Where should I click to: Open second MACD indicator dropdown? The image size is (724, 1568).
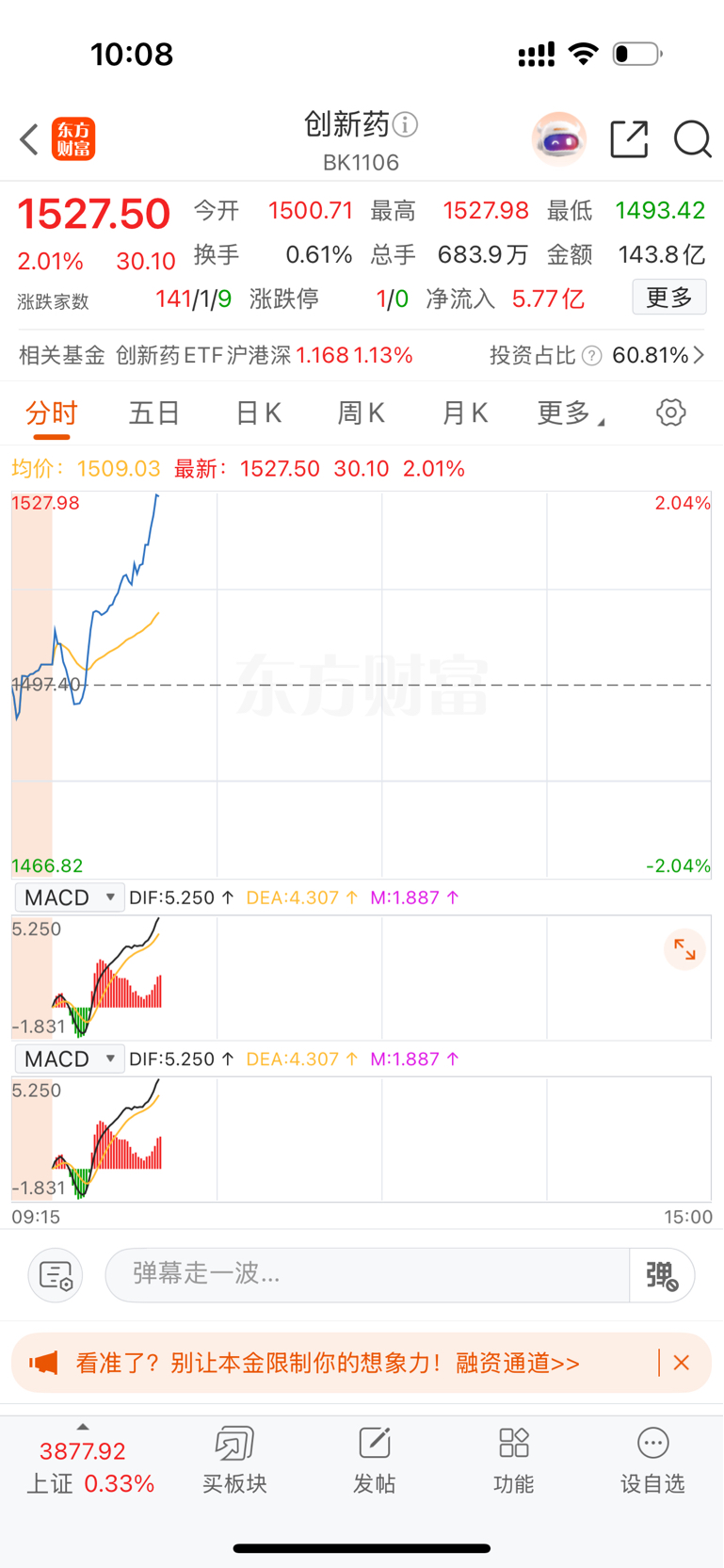click(x=70, y=1059)
